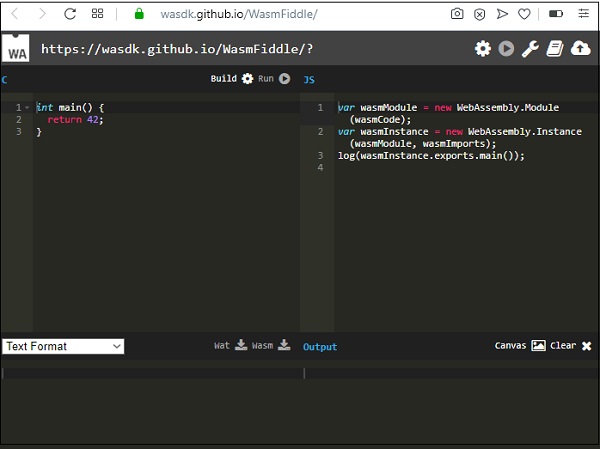Reload the page in the browser
This screenshot has width=600, height=449.
(70, 14)
